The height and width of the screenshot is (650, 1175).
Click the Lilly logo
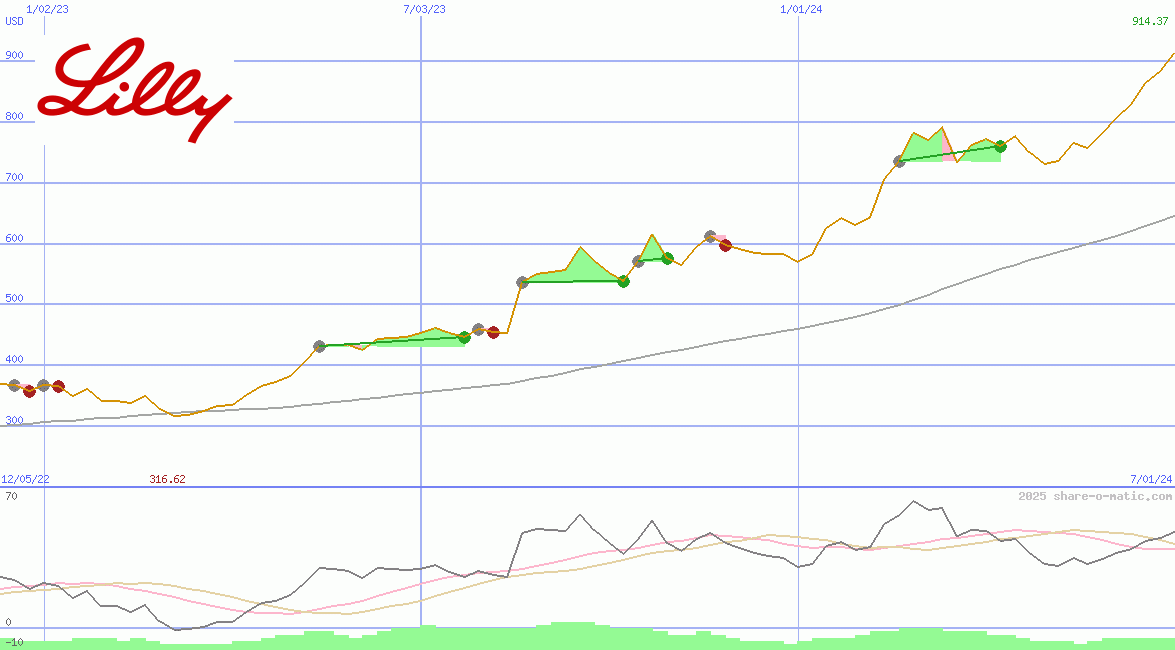coord(134,90)
